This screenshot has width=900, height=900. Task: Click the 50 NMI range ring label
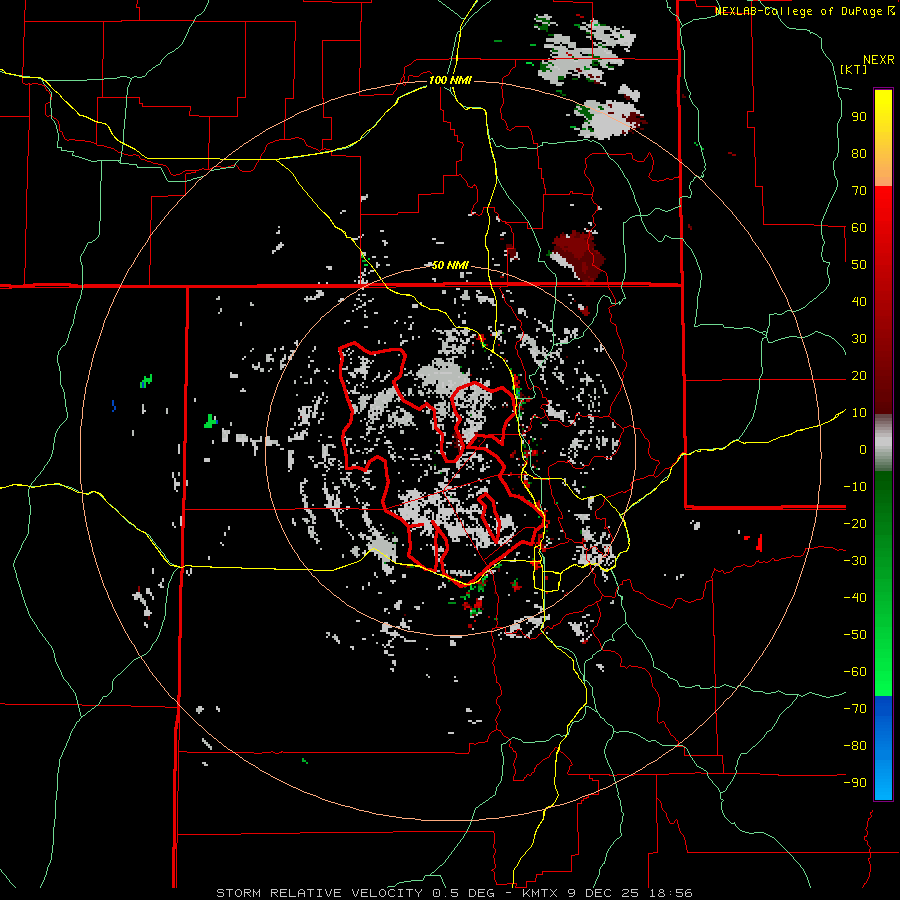(450, 265)
